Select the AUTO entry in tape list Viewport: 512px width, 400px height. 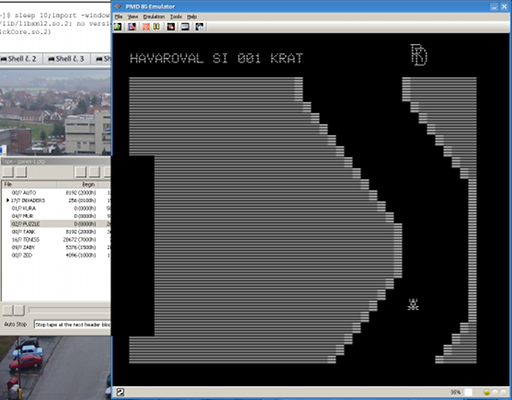[24, 193]
